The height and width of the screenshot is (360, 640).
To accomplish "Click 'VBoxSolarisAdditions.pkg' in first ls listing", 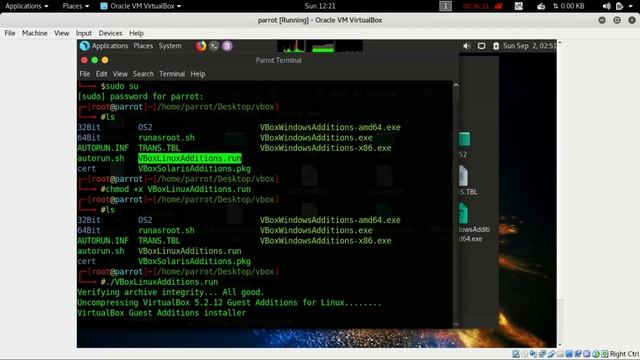I will tap(194, 169).
